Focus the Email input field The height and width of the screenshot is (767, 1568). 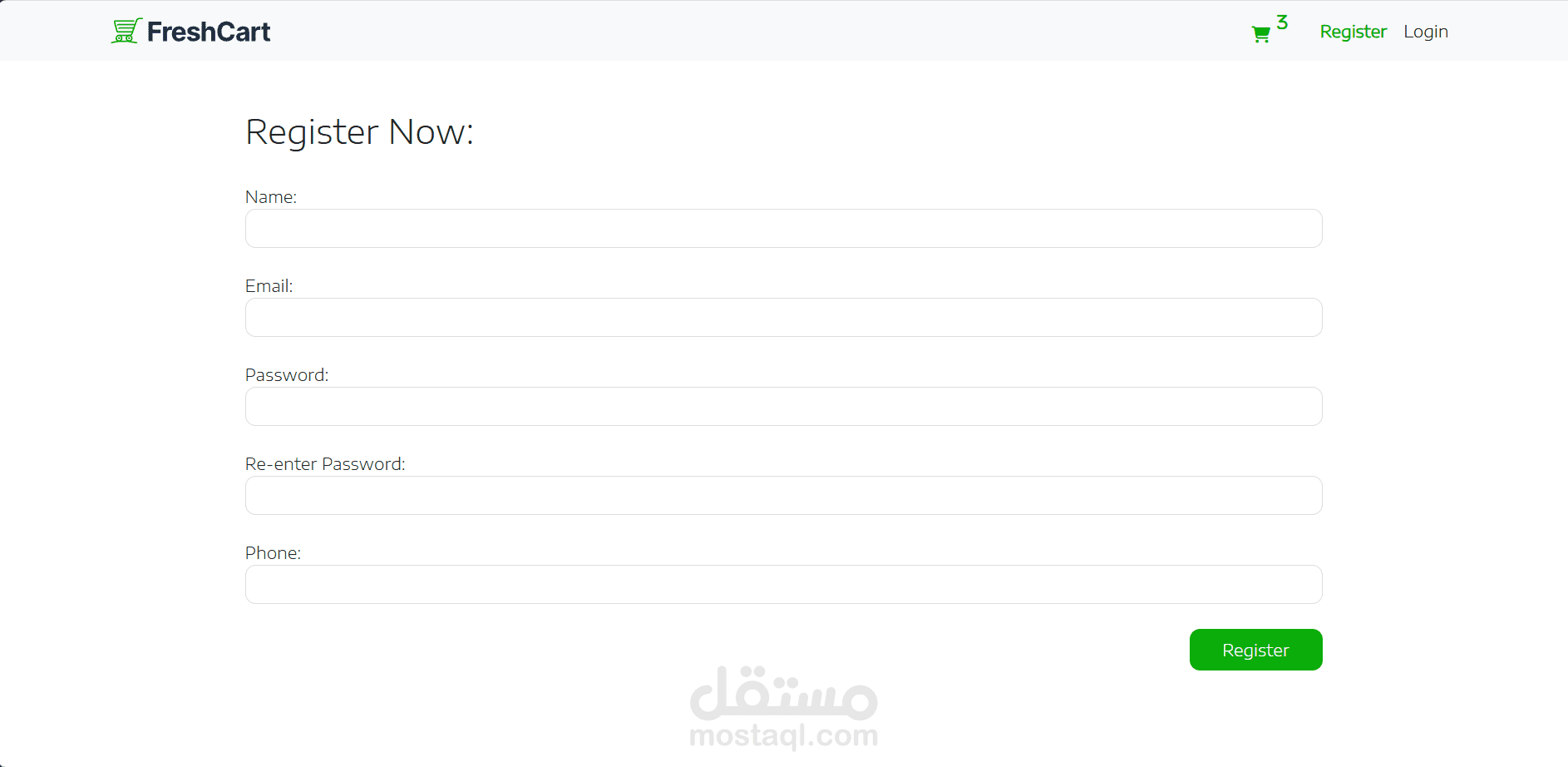[783, 318]
